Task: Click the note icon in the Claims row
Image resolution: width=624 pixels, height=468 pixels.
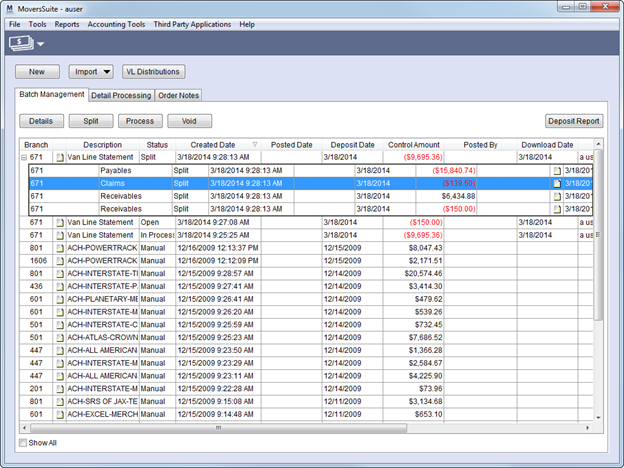Action: 557,184
